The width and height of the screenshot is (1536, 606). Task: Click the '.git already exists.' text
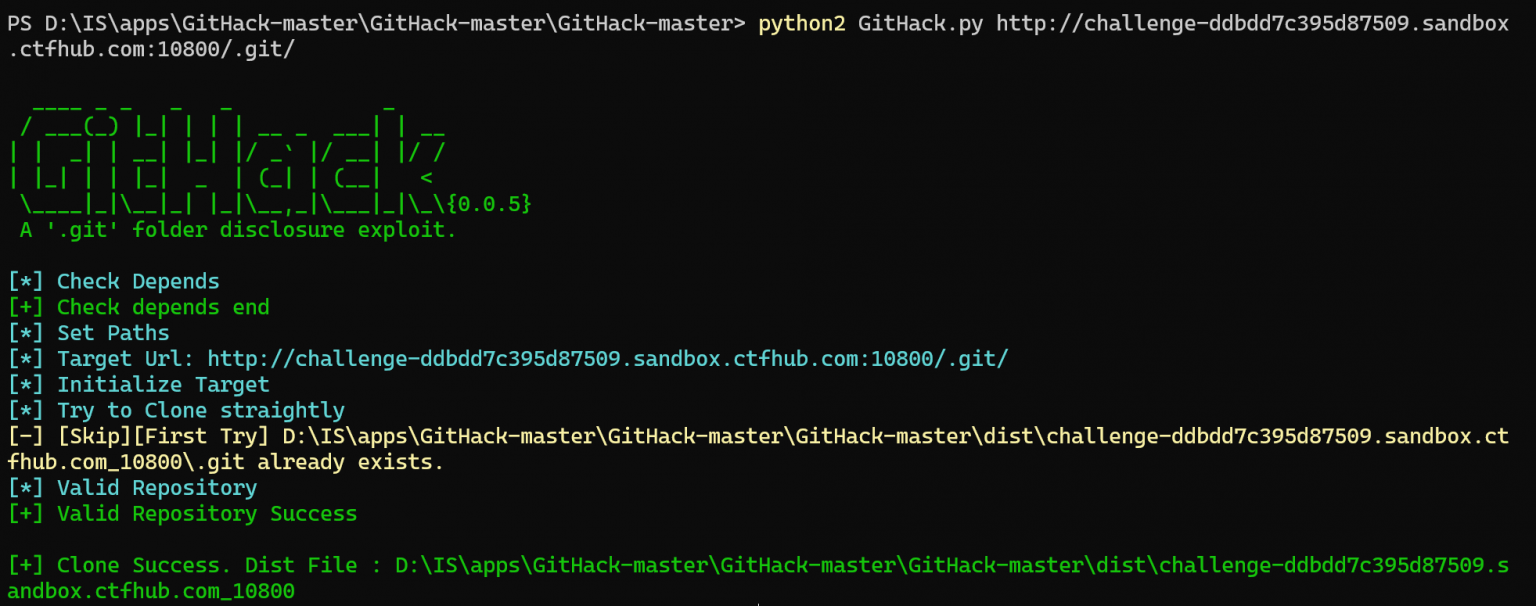pyautogui.click(x=350, y=463)
